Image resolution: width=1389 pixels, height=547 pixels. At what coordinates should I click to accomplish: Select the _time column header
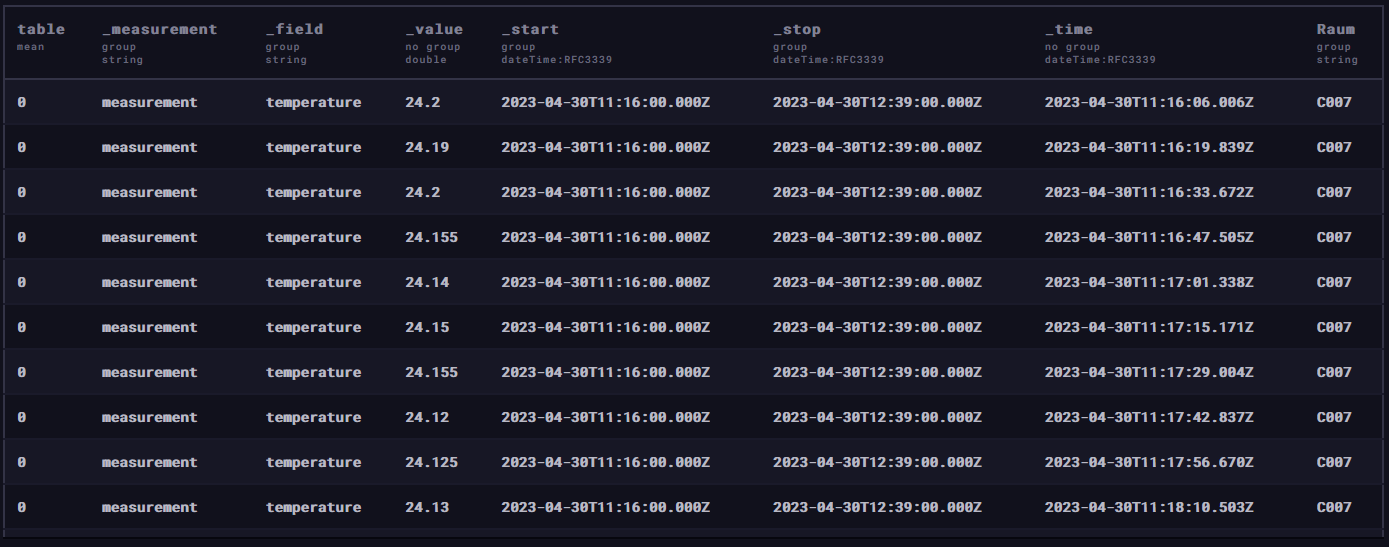coord(1069,30)
